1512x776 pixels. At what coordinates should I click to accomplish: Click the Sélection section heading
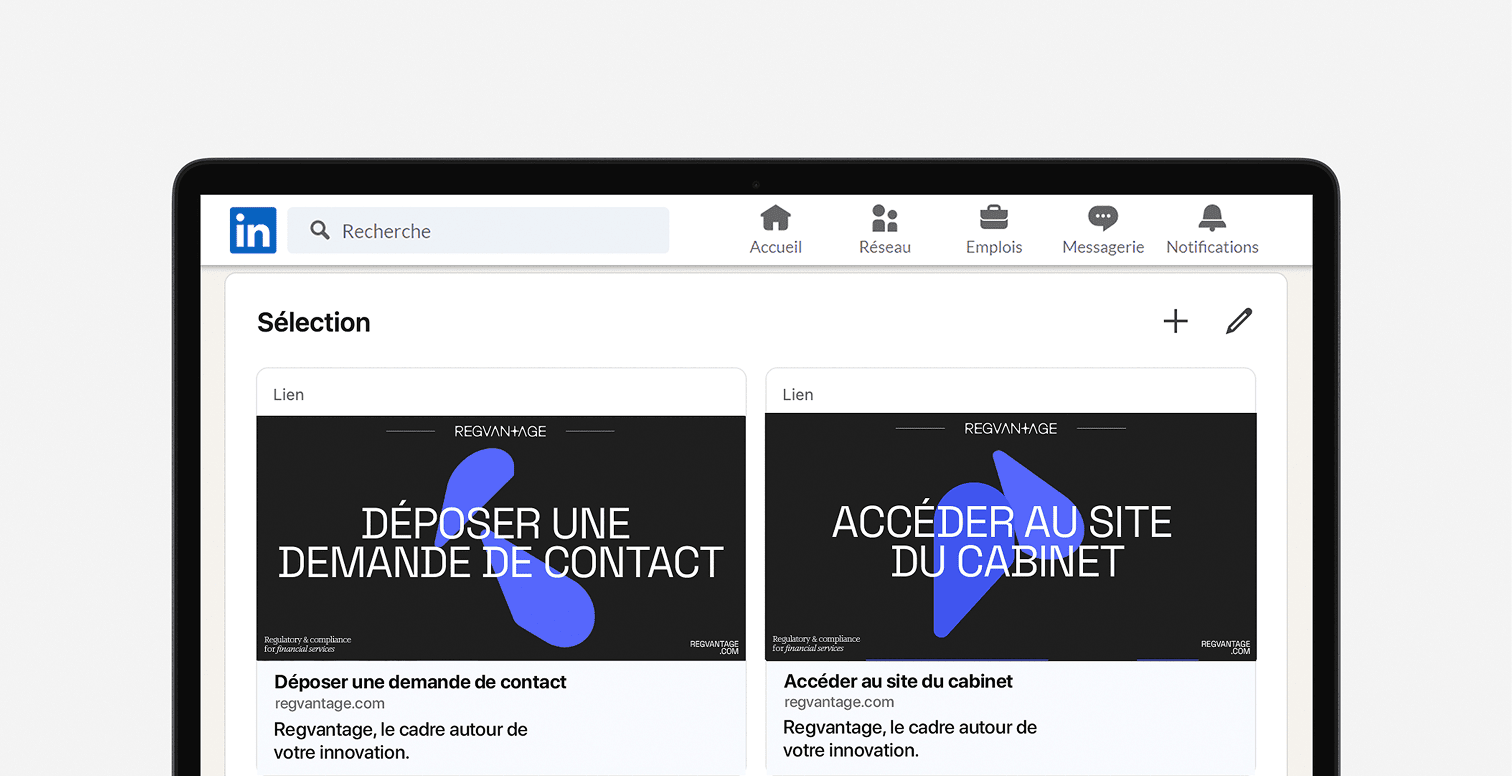[314, 322]
